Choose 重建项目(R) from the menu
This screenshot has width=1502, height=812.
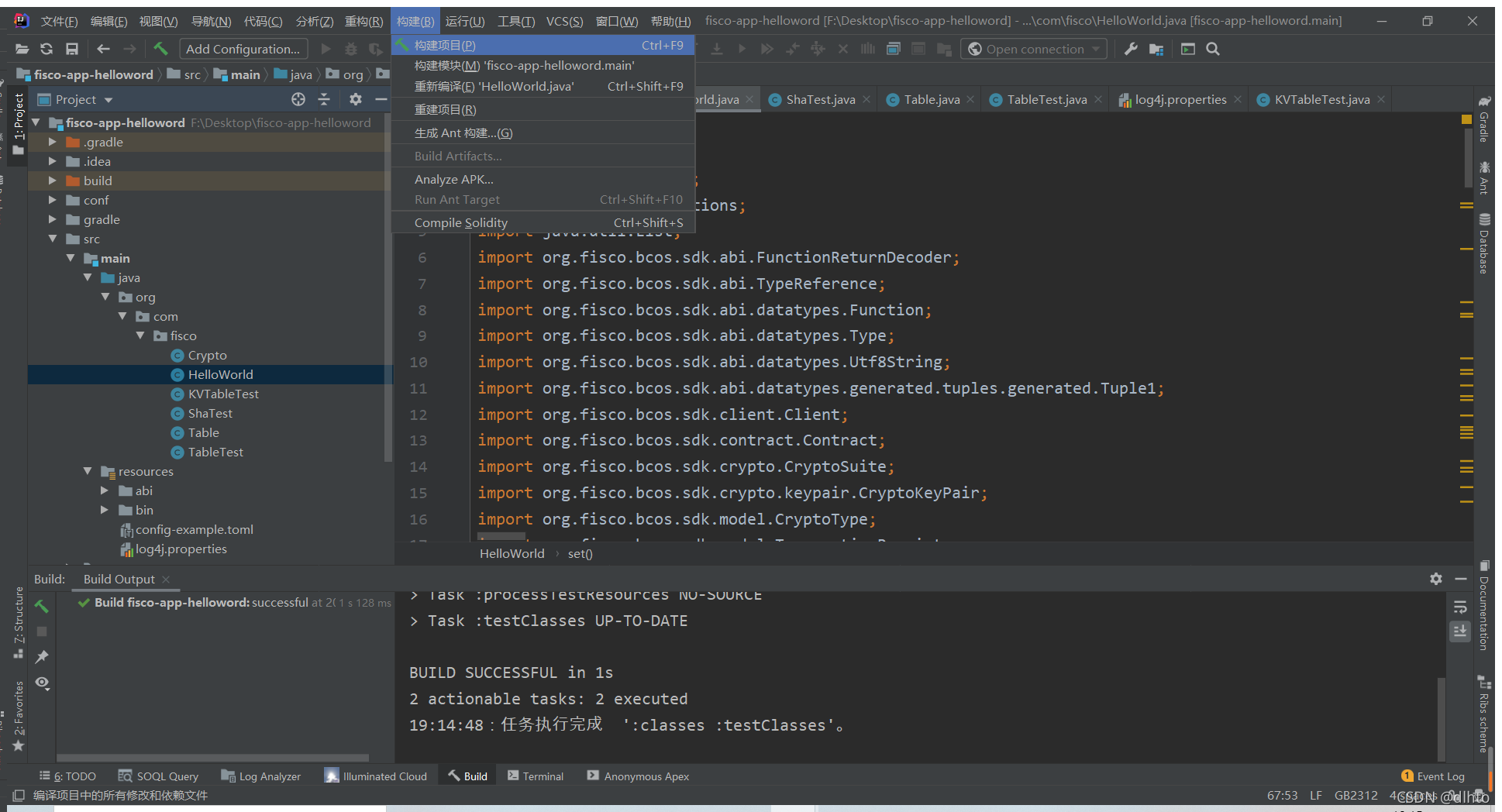[543, 109]
